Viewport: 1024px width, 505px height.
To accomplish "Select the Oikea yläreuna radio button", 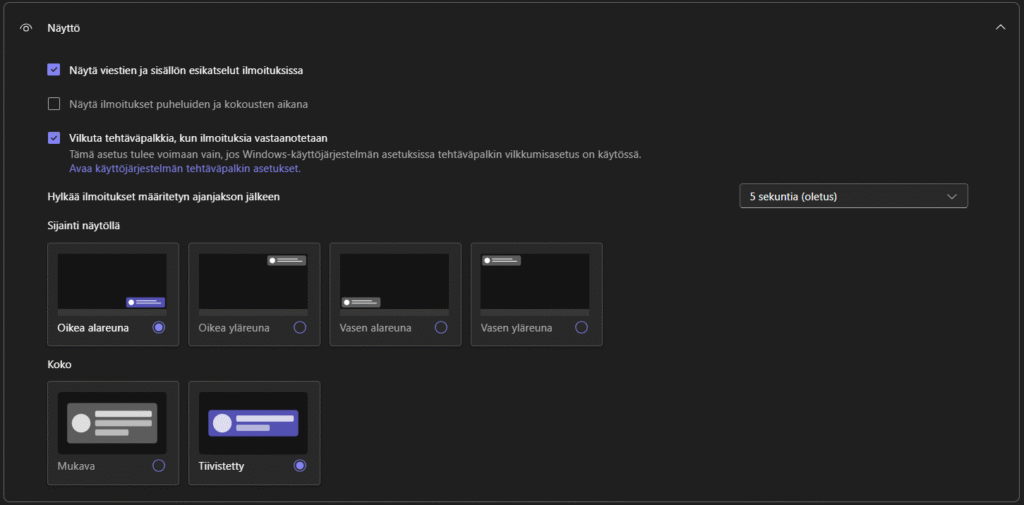I will [300, 327].
